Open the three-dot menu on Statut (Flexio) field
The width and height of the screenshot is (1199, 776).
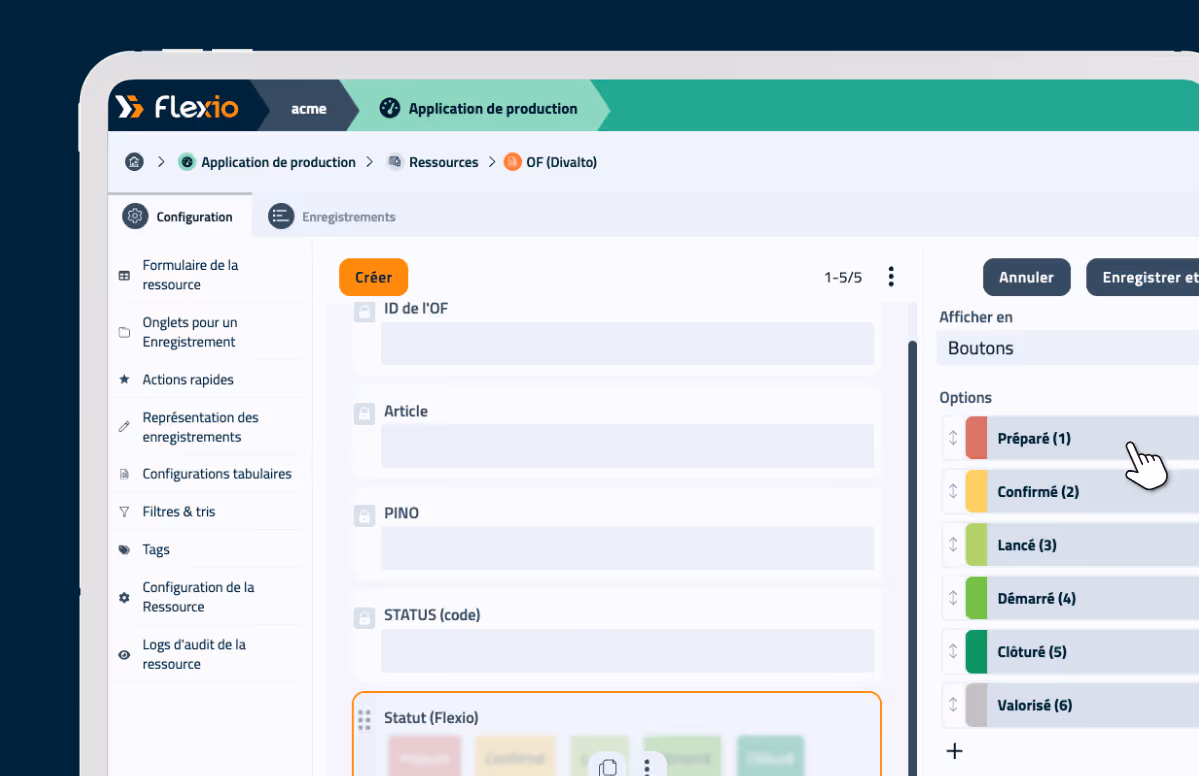(x=647, y=767)
